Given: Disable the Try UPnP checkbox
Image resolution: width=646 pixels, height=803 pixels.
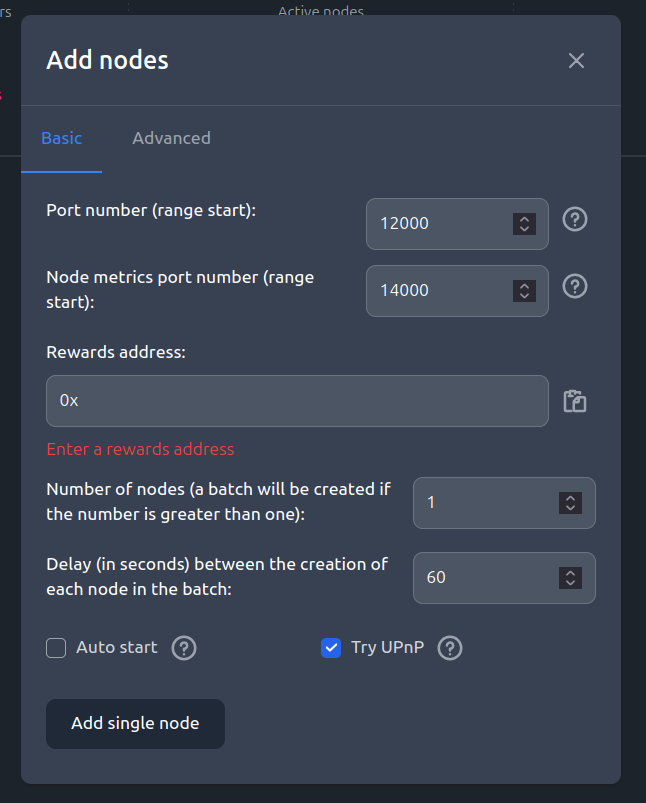Looking at the screenshot, I should point(331,648).
